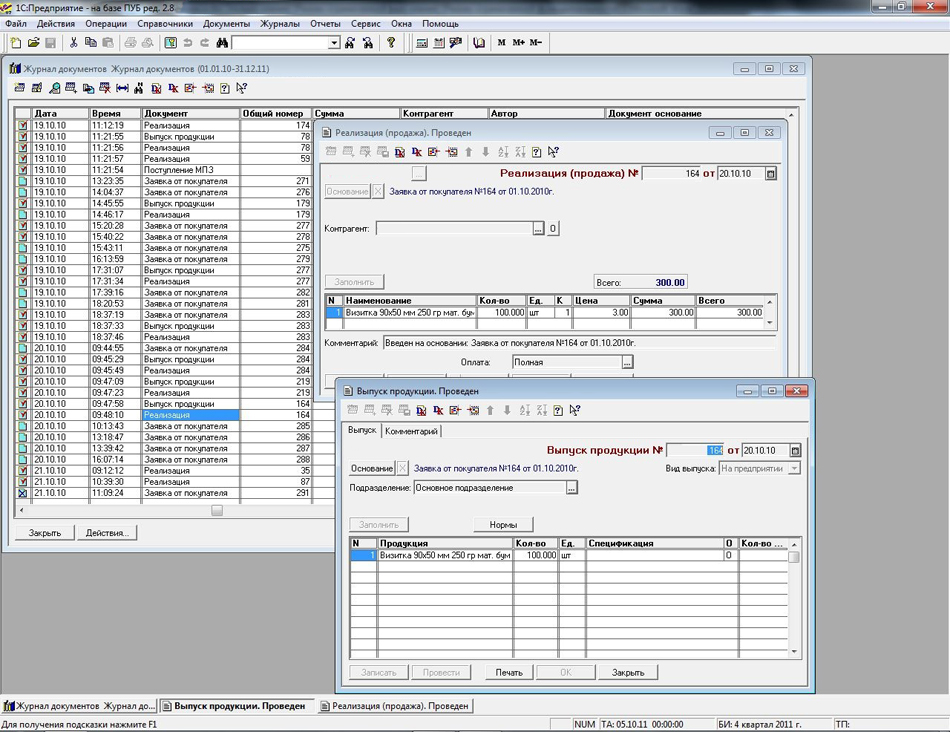Toggle the status mark on the 11:12:19 journal row
Viewport: 950px width, 732px height.
click(x=23, y=126)
